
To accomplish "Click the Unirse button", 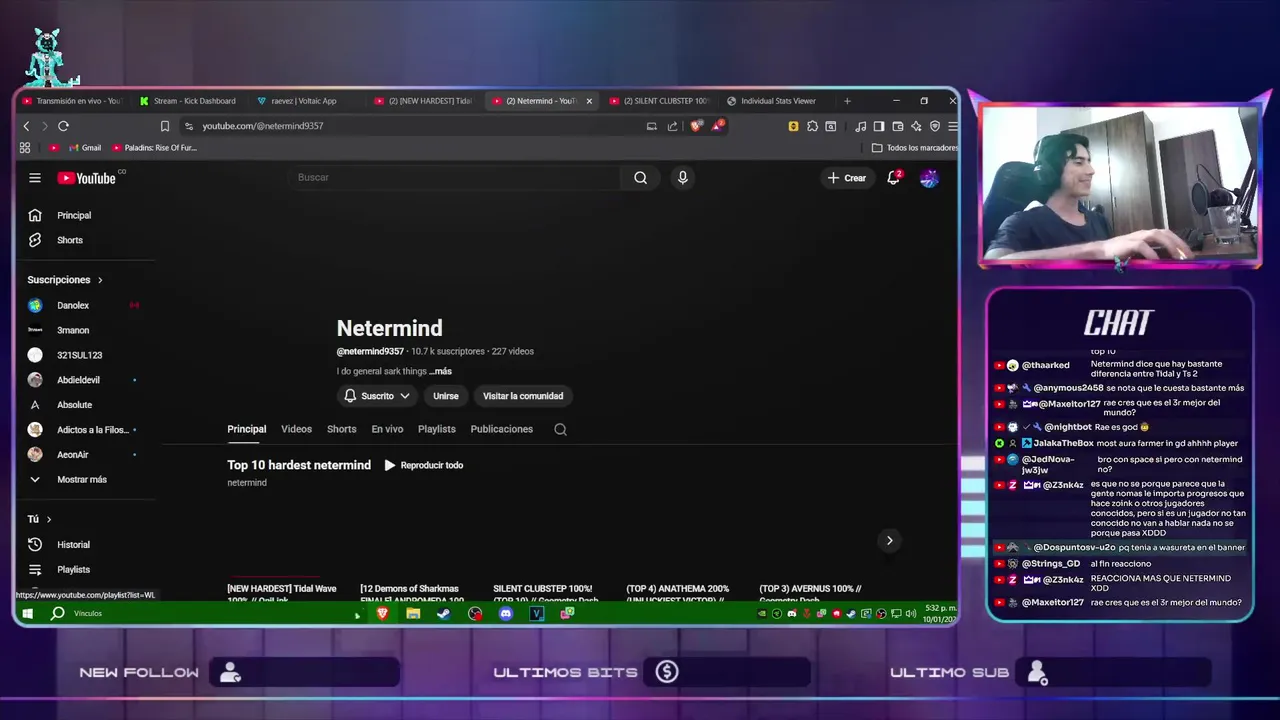I will click(x=446, y=396).
